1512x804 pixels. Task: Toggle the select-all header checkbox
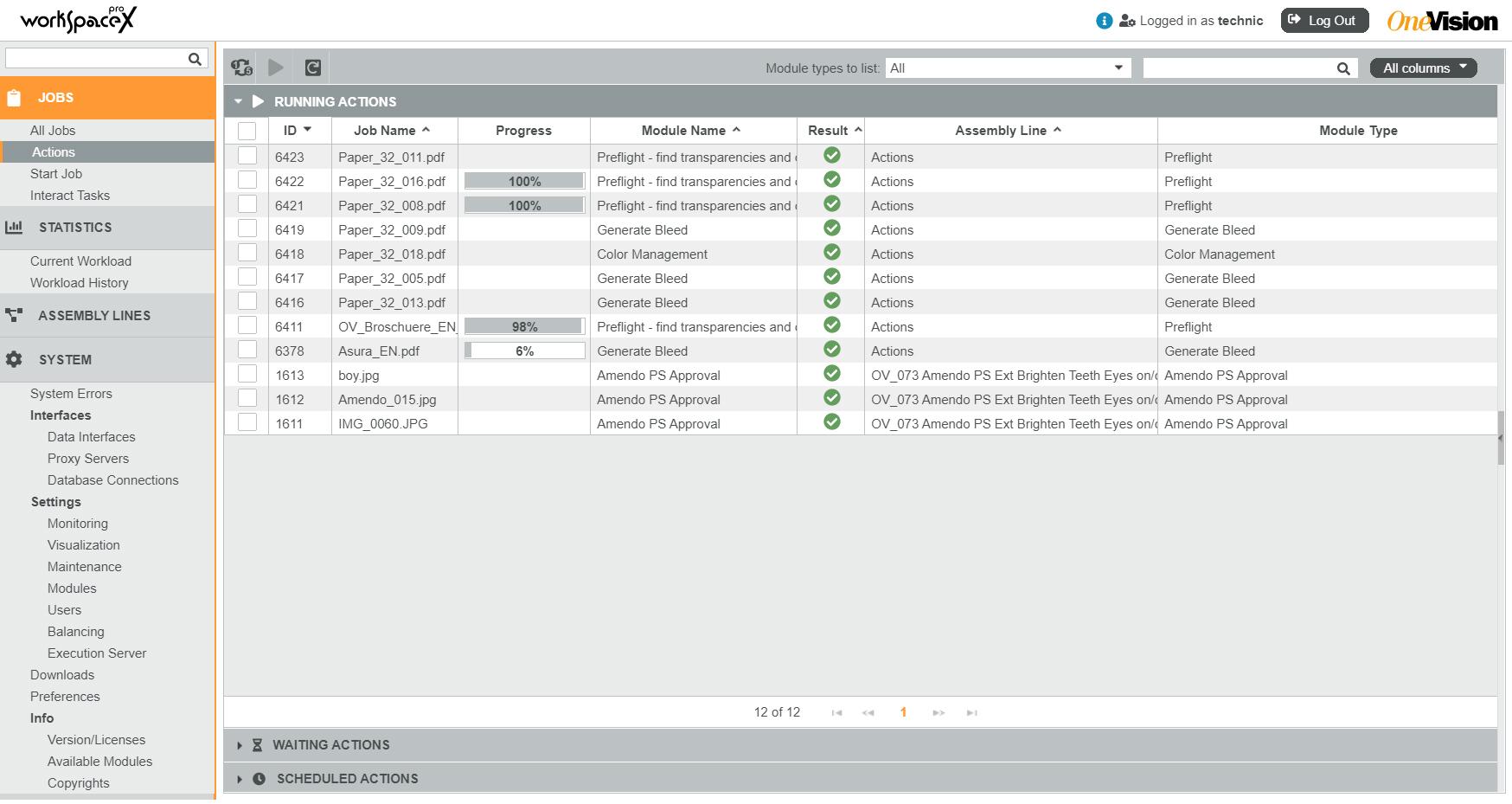tap(247, 131)
